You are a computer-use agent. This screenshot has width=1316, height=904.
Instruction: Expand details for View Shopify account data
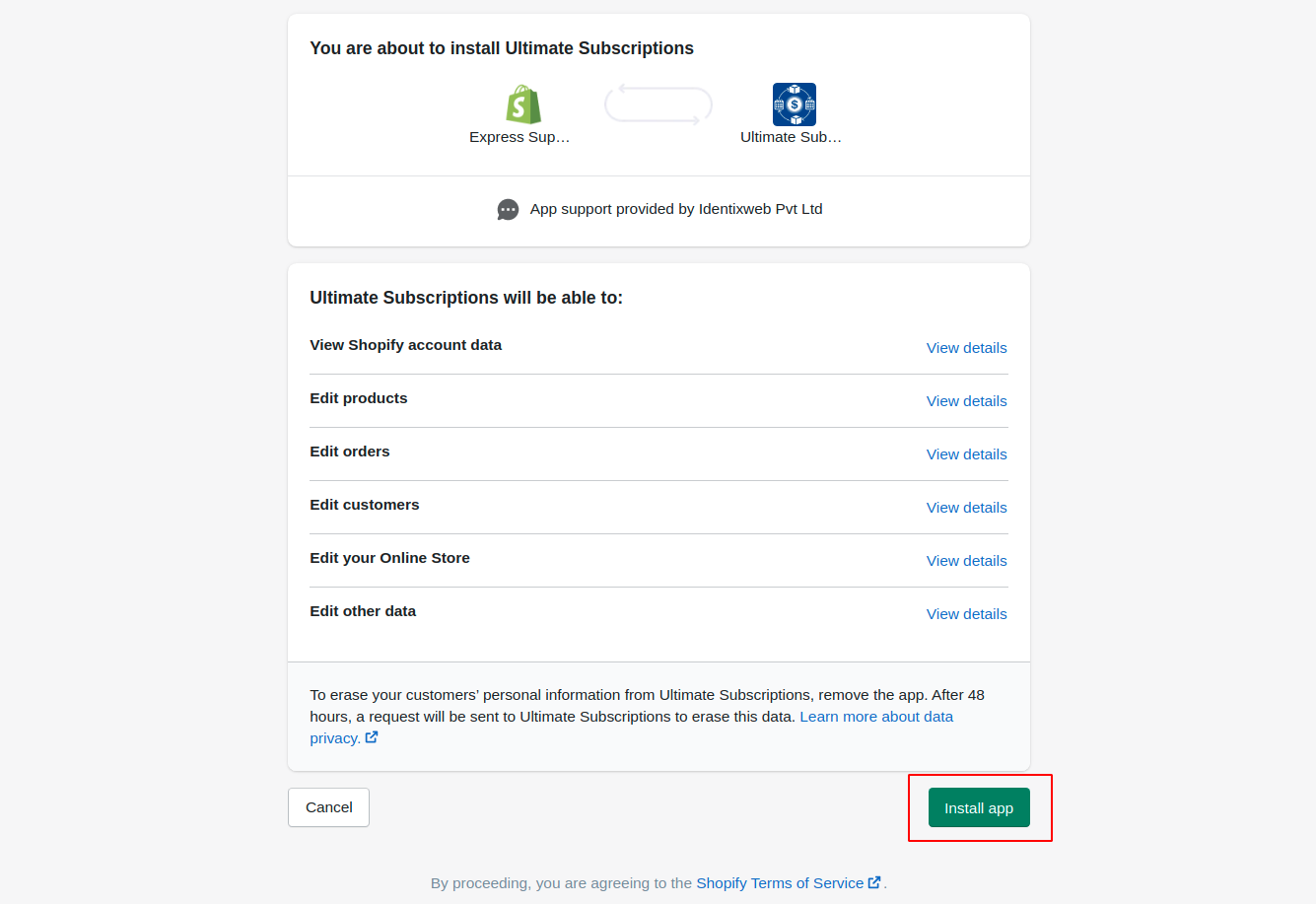[x=966, y=348]
